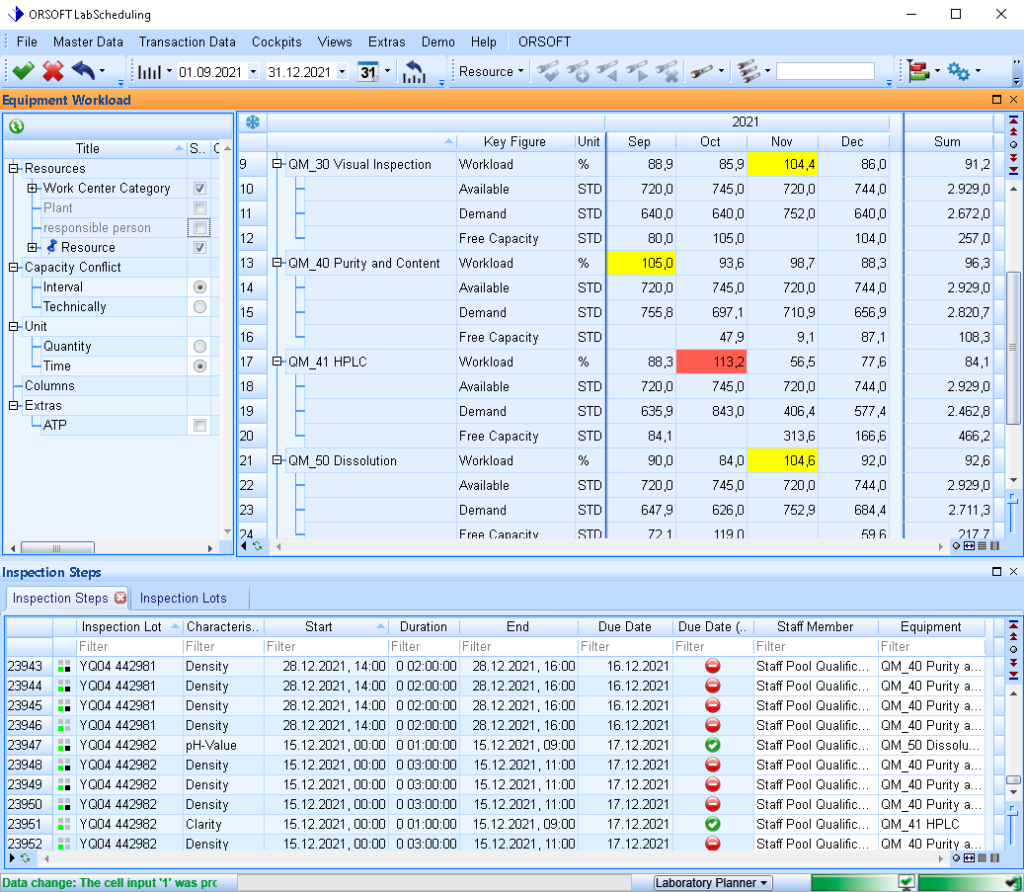This screenshot has width=1024, height=892.
Task: Open the undo arrow icon
Action: coord(82,71)
